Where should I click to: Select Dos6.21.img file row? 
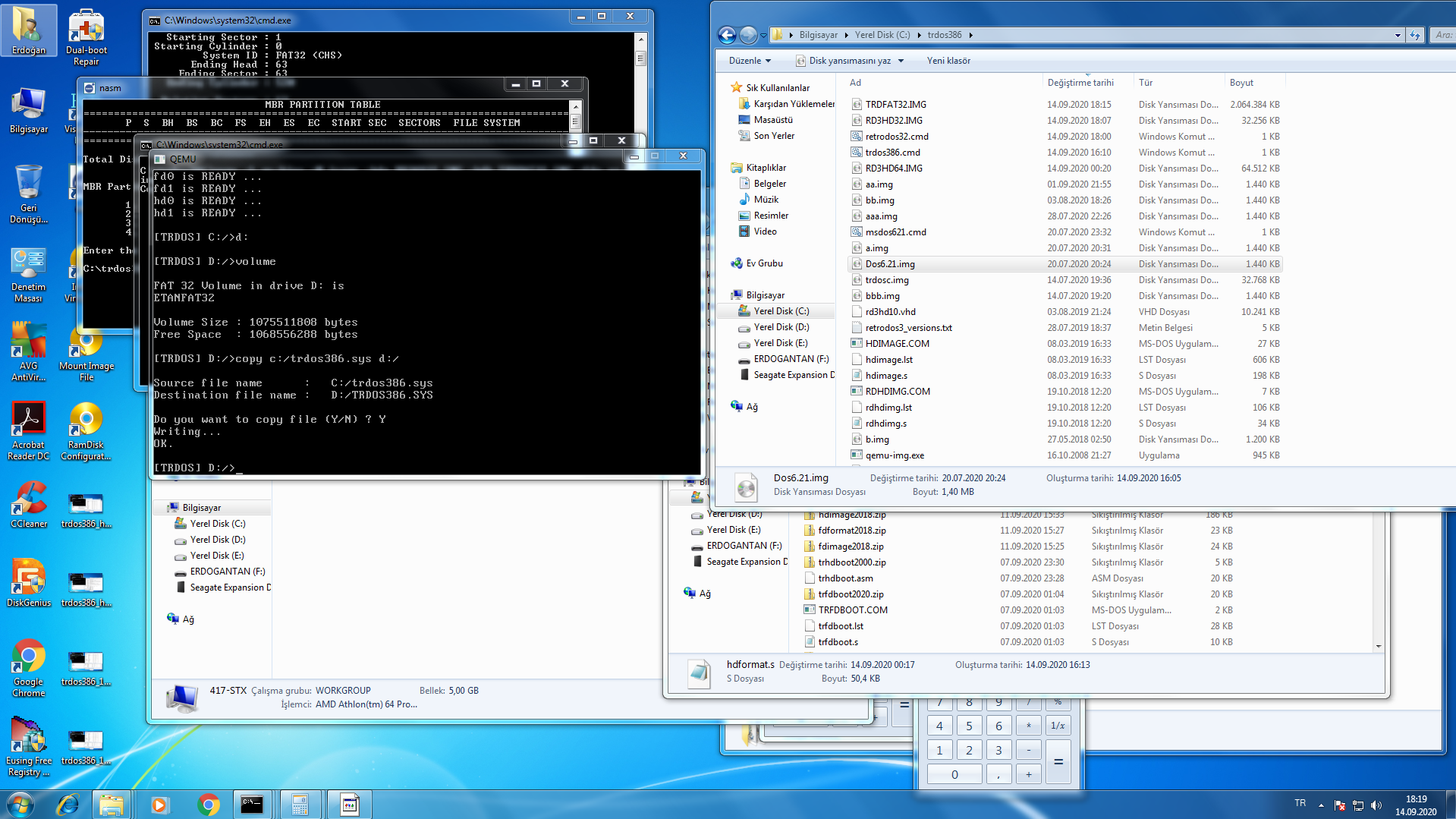point(1065,264)
